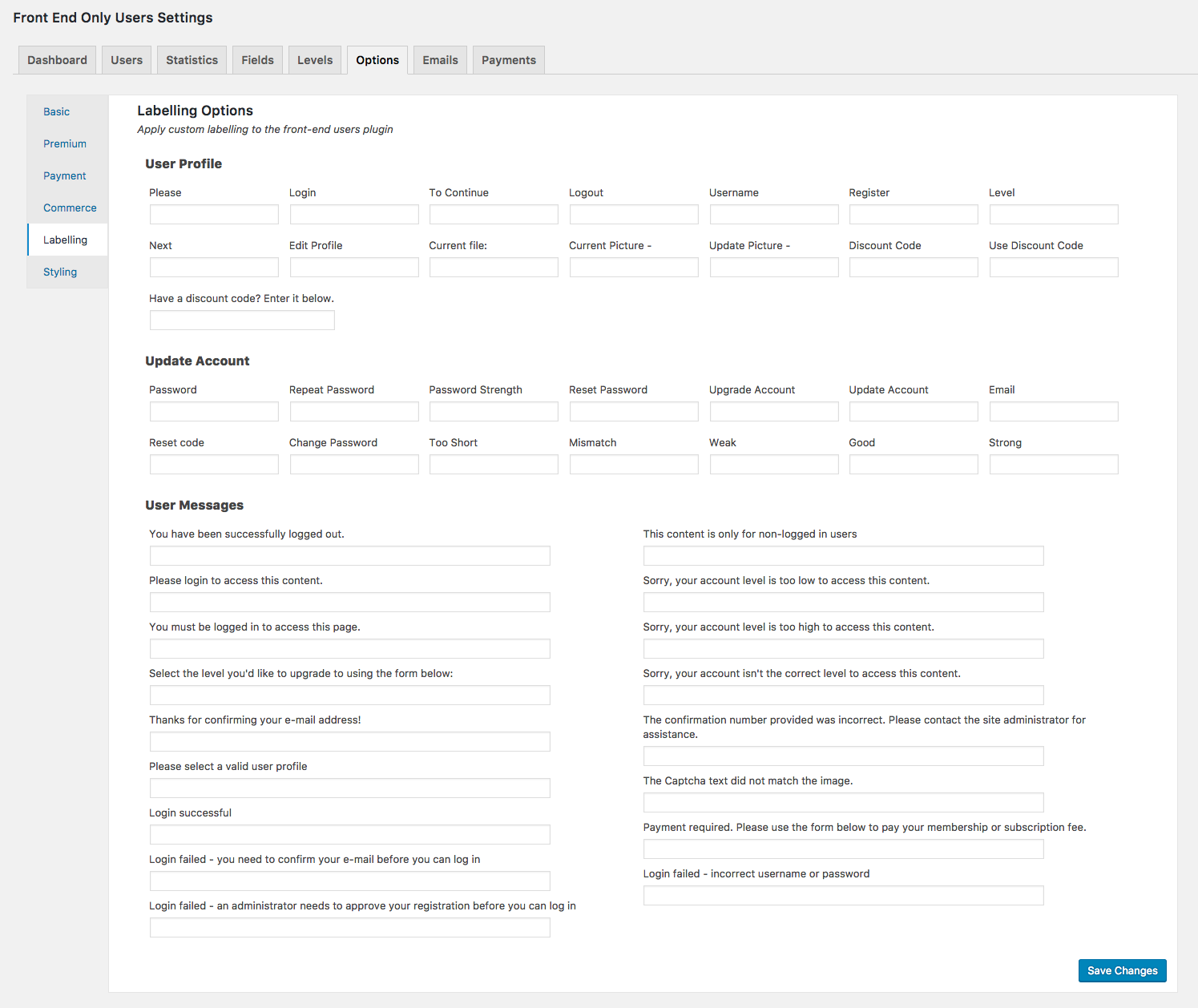Focus the Username label field

click(773, 214)
